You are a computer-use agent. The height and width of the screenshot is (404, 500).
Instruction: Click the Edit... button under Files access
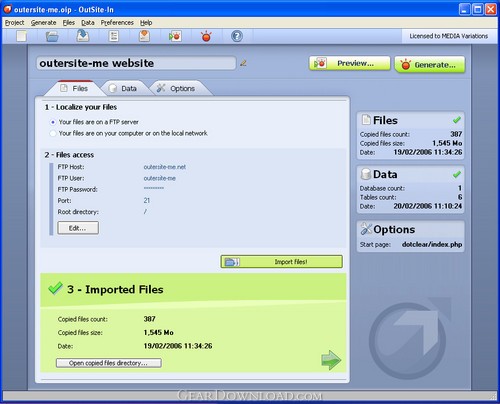click(78, 228)
